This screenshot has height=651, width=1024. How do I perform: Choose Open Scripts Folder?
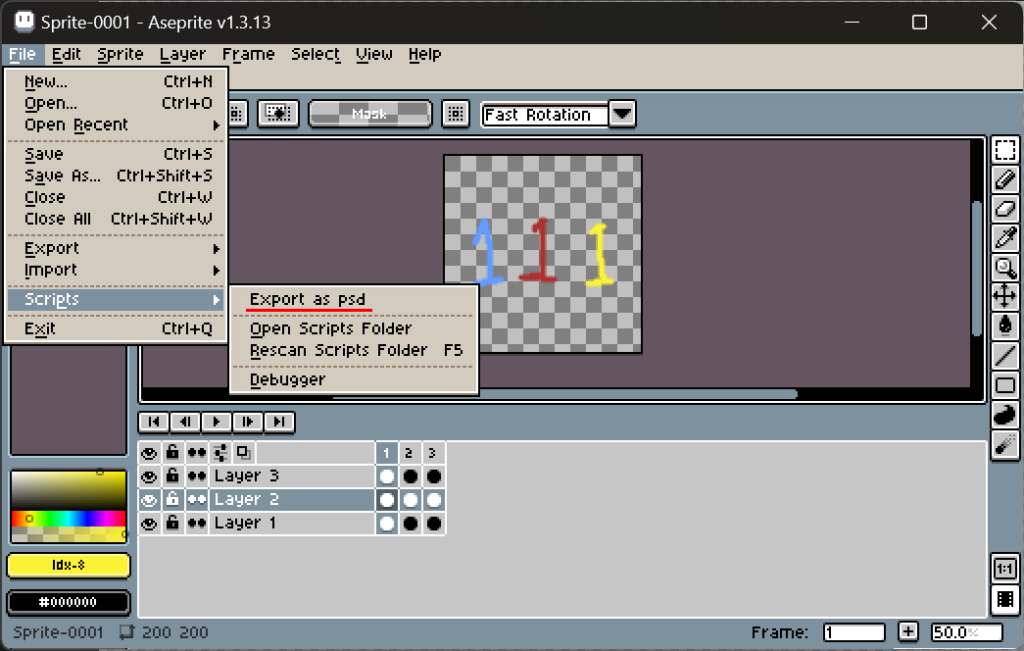354,328
